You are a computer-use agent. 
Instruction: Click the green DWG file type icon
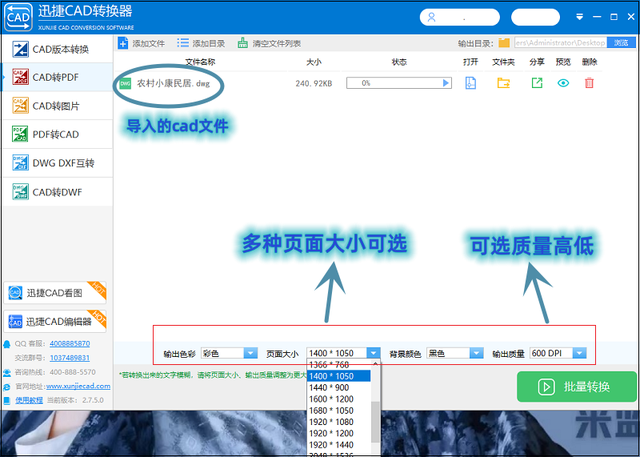point(125,84)
